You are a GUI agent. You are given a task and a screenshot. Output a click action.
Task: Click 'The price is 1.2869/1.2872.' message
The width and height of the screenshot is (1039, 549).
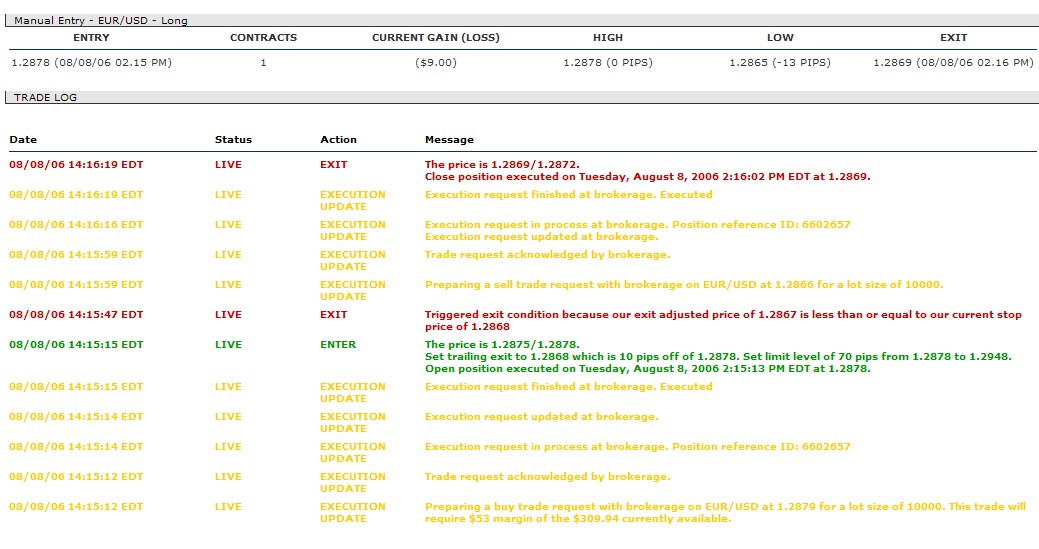pos(502,165)
